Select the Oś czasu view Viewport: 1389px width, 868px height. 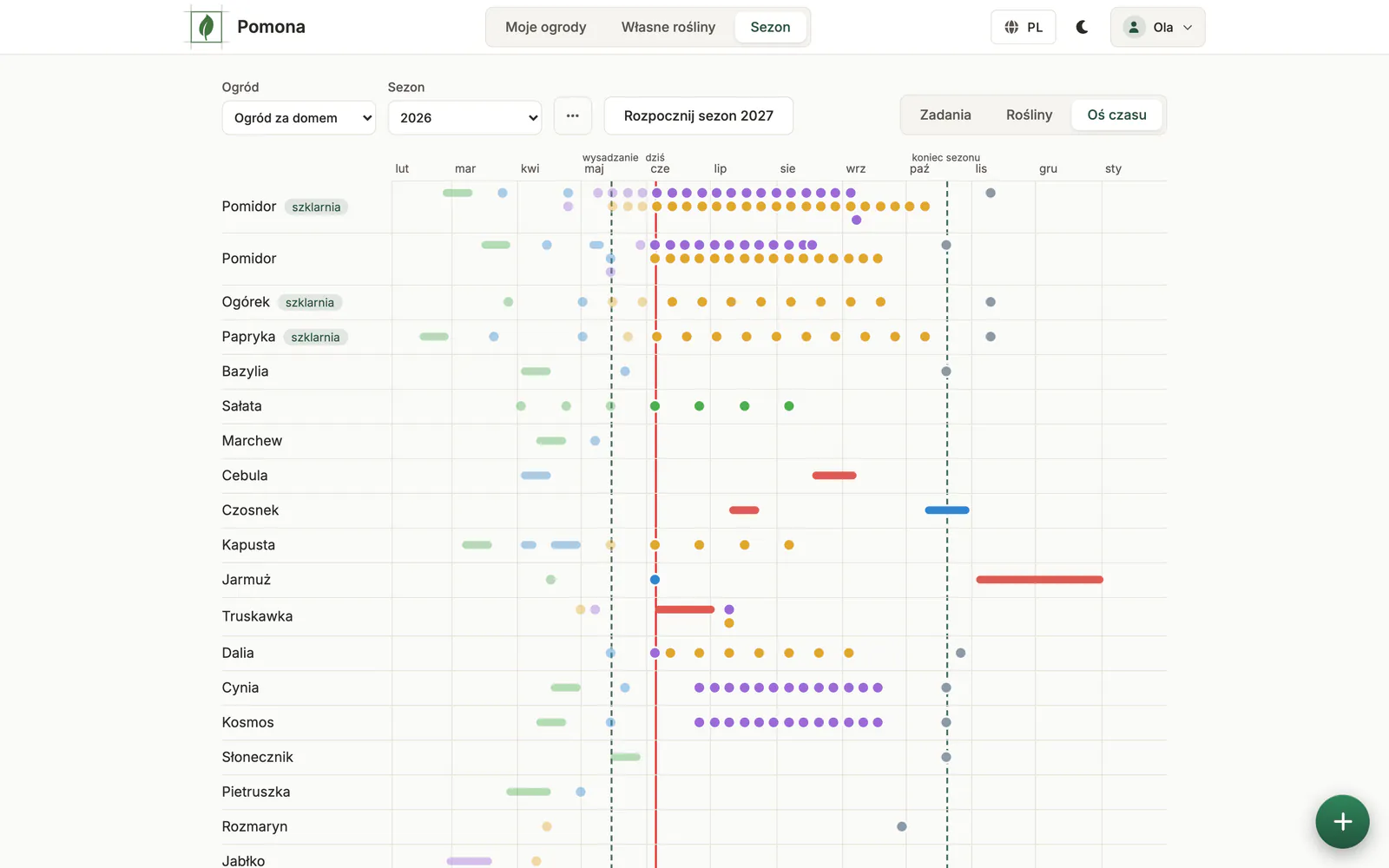click(x=1117, y=115)
